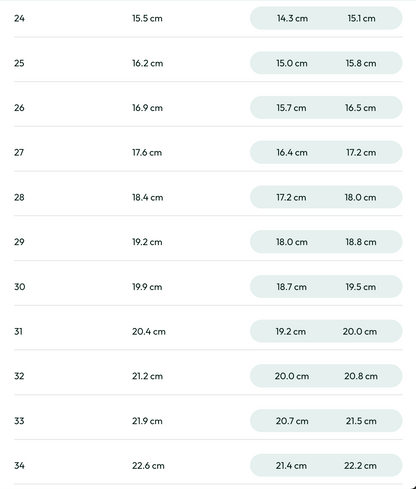Viewport: 416px width, 489px height.
Task: Select size 30 row label
Action: [x=20, y=287]
